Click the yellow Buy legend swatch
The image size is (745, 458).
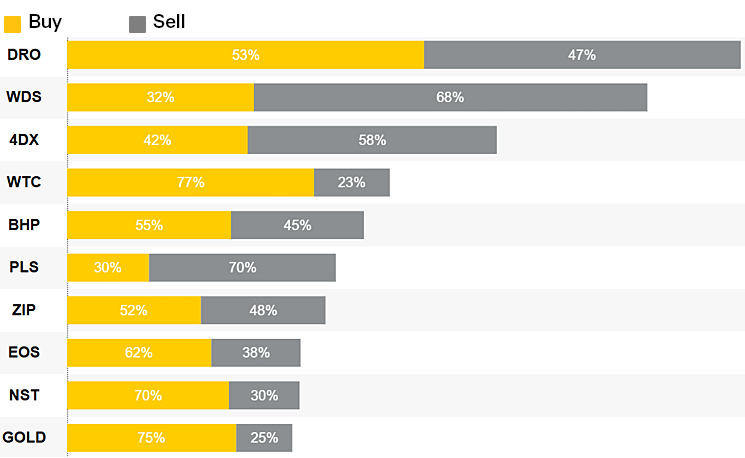pyautogui.click(x=13, y=23)
